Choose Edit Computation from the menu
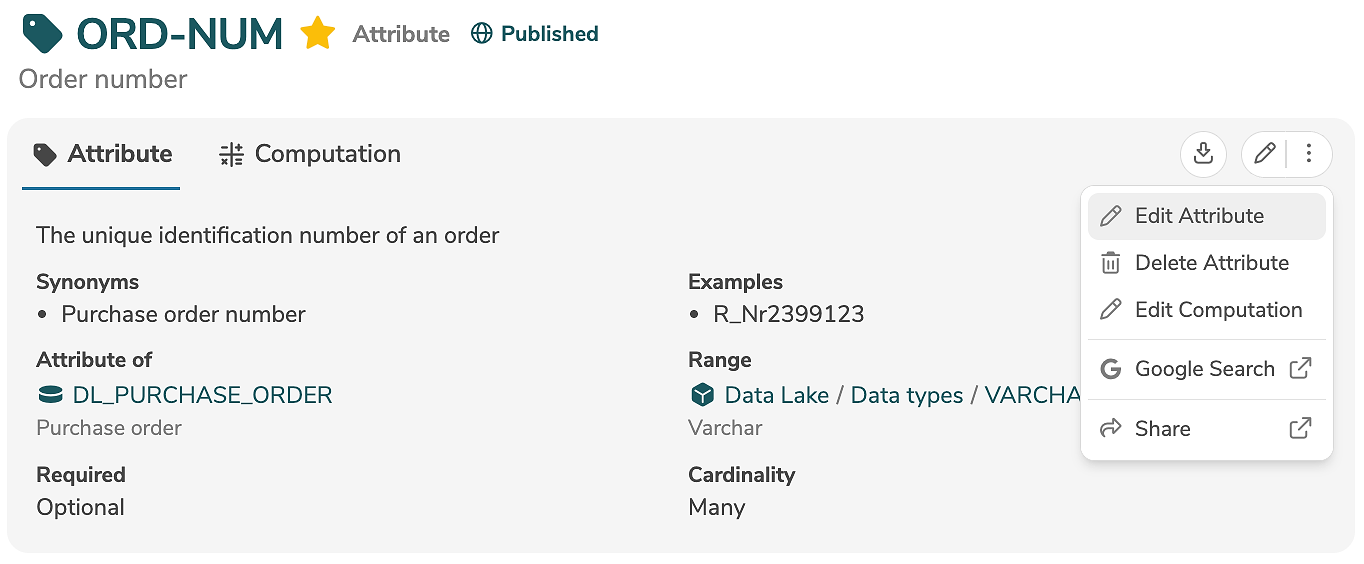 point(1218,310)
